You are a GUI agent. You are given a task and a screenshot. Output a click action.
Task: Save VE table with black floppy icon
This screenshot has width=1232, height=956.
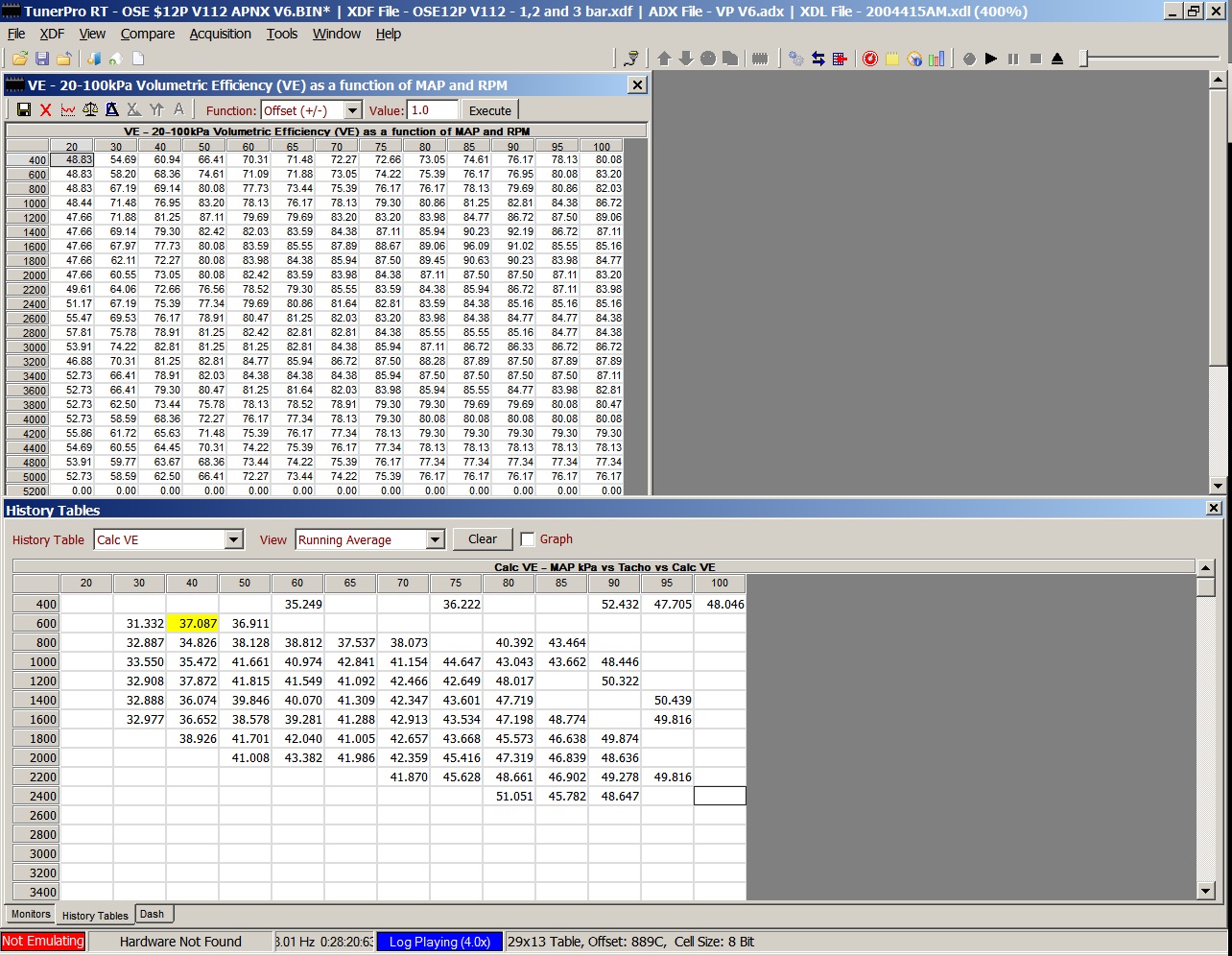pyautogui.click(x=24, y=110)
